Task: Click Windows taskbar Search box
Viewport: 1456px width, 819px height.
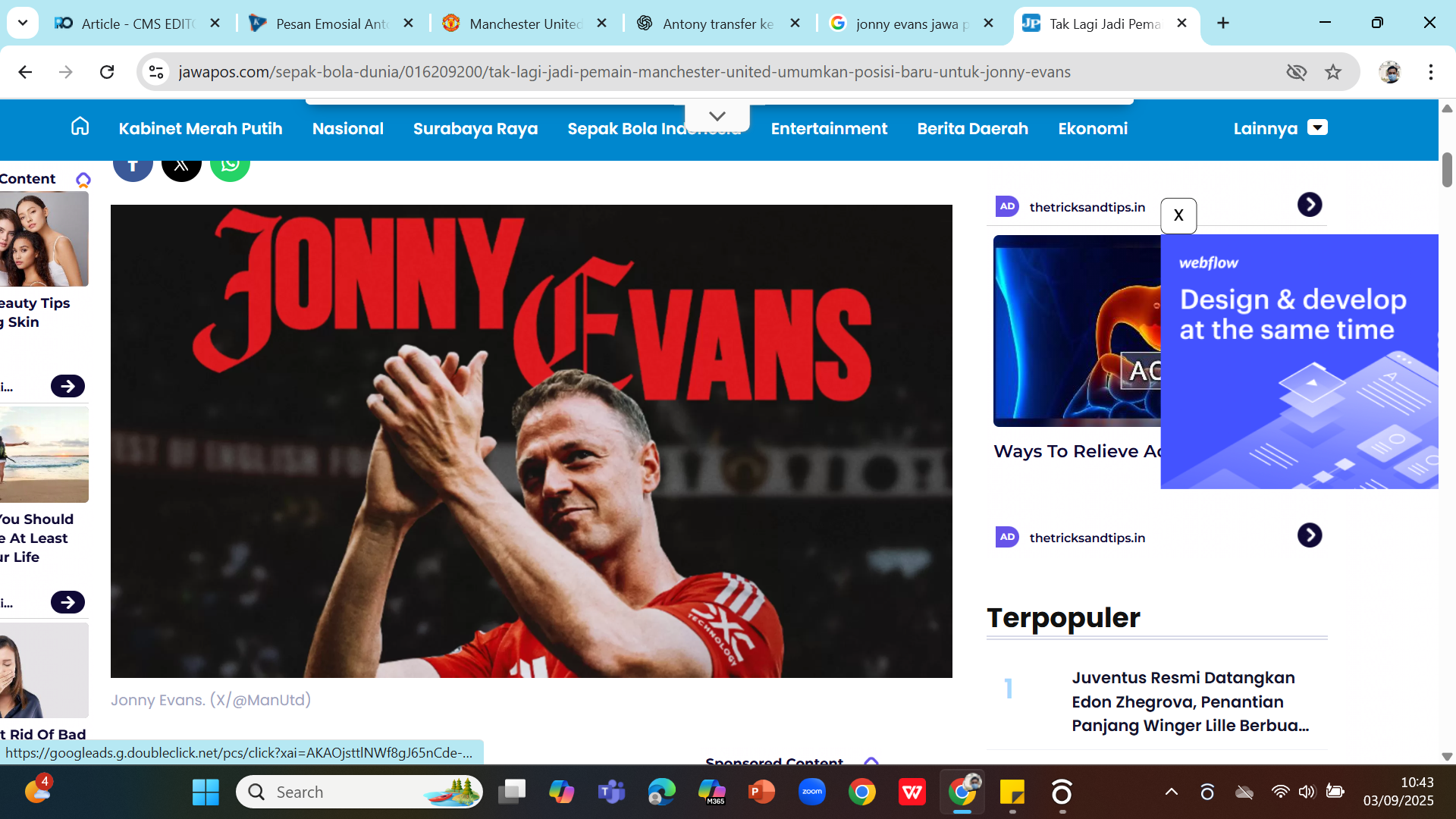Action: pyautogui.click(x=359, y=792)
